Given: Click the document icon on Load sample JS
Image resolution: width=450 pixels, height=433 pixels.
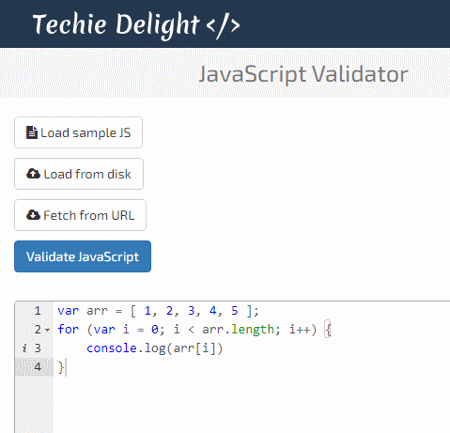Looking at the screenshot, I should (x=32, y=132).
